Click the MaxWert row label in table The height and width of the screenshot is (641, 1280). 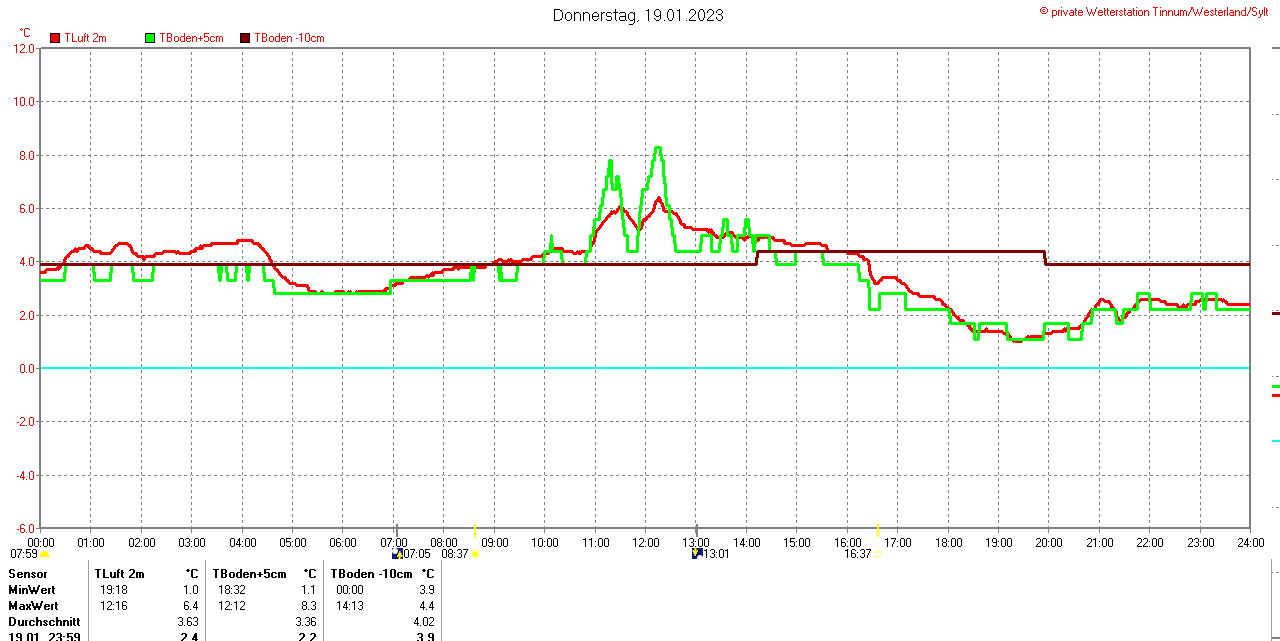(x=33, y=606)
